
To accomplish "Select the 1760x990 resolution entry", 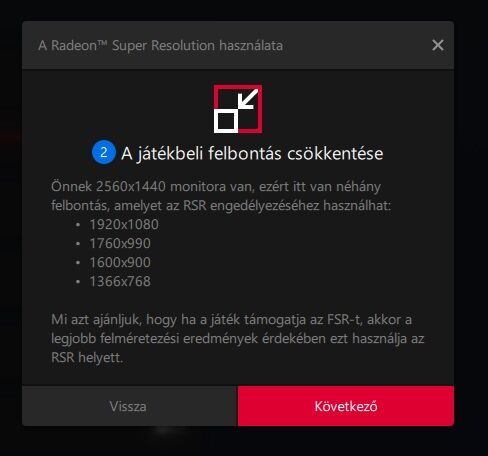I will pyautogui.click(x=120, y=243).
